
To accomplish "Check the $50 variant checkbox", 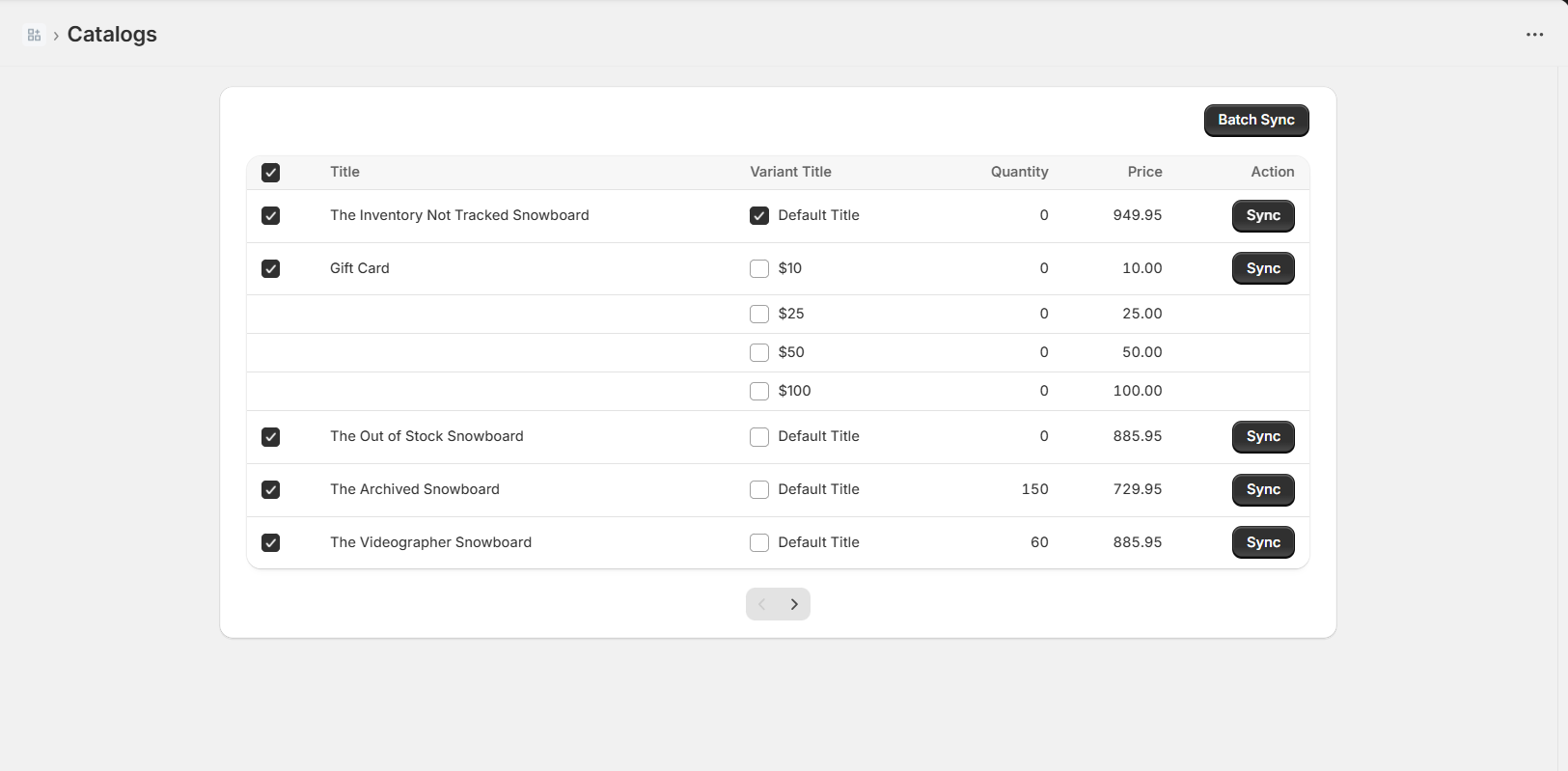I will pyautogui.click(x=759, y=353).
